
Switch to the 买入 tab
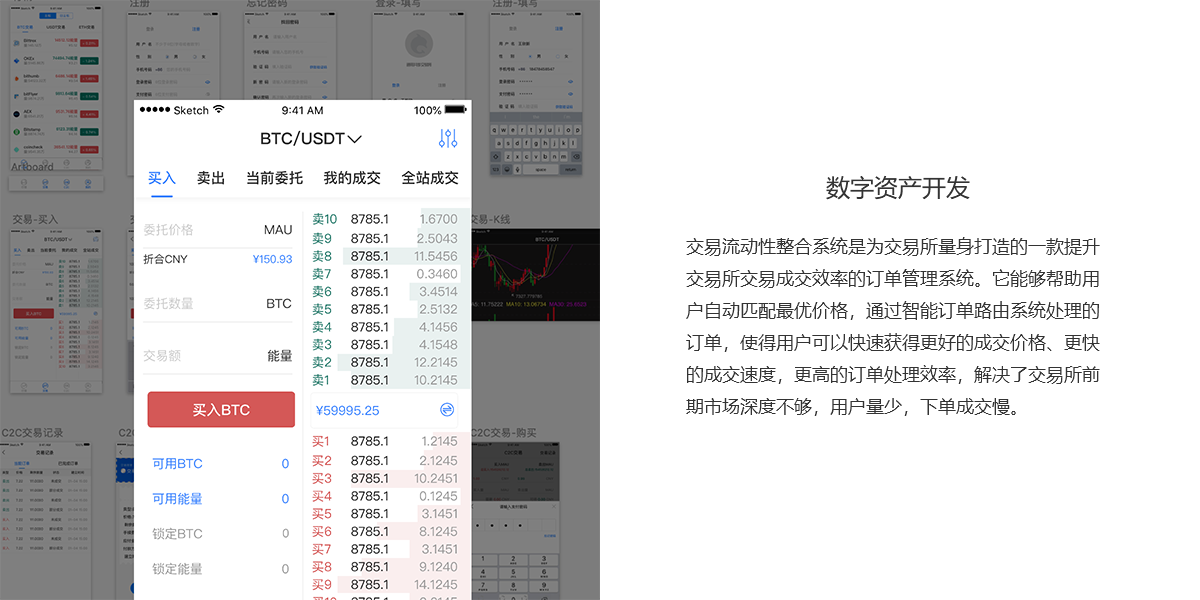pyautogui.click(x=161, y=178)
